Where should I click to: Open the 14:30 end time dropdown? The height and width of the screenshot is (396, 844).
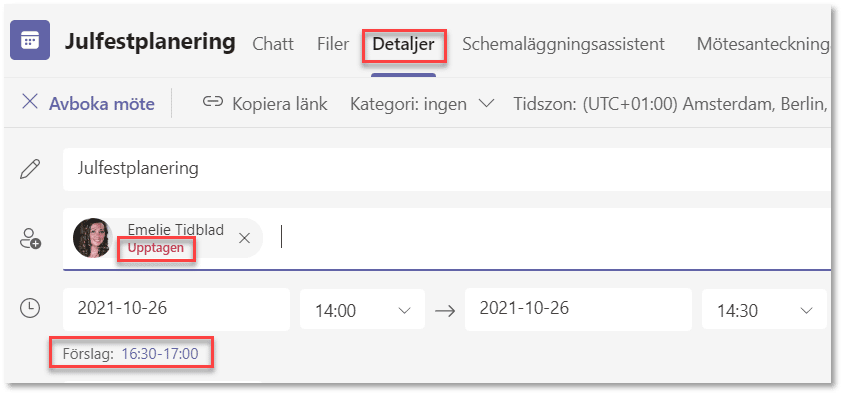coord(764,310)
